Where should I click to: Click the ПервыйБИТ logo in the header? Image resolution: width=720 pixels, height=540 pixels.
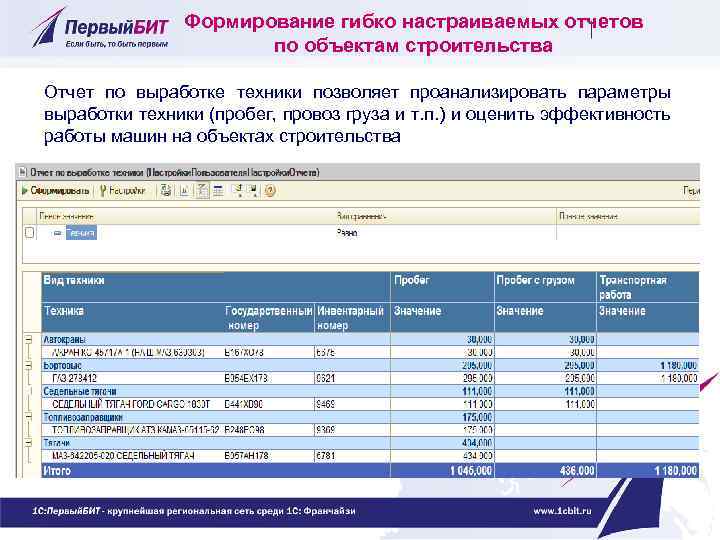(x=100, y=28)
